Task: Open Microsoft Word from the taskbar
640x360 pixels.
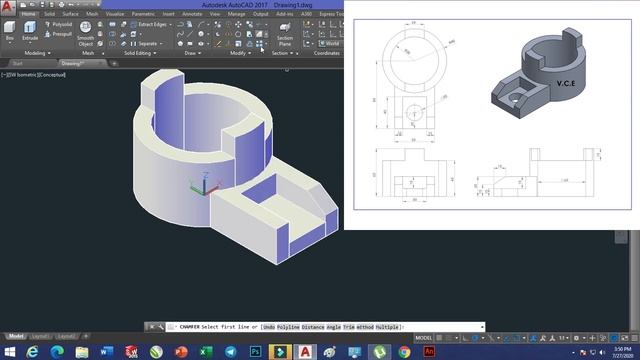Action: pyautogui.click(x=107, y=351)
